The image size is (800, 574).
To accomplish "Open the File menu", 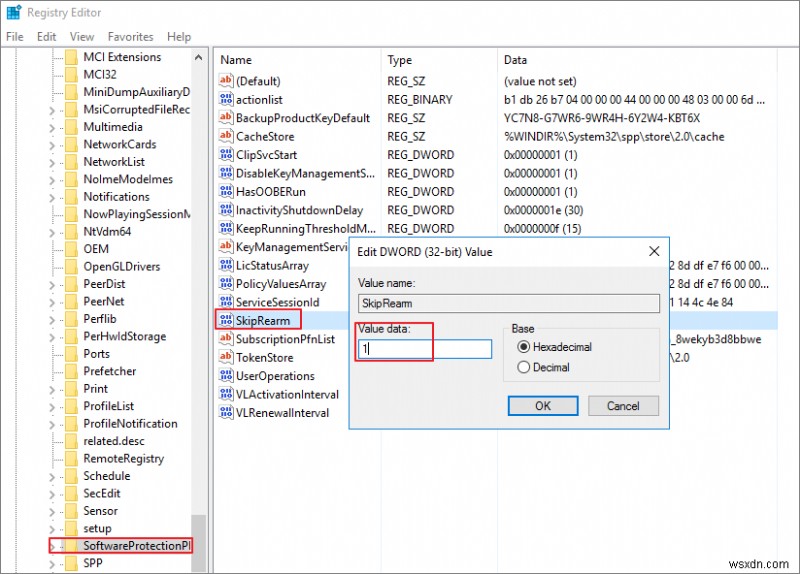I will click(15, 37).
